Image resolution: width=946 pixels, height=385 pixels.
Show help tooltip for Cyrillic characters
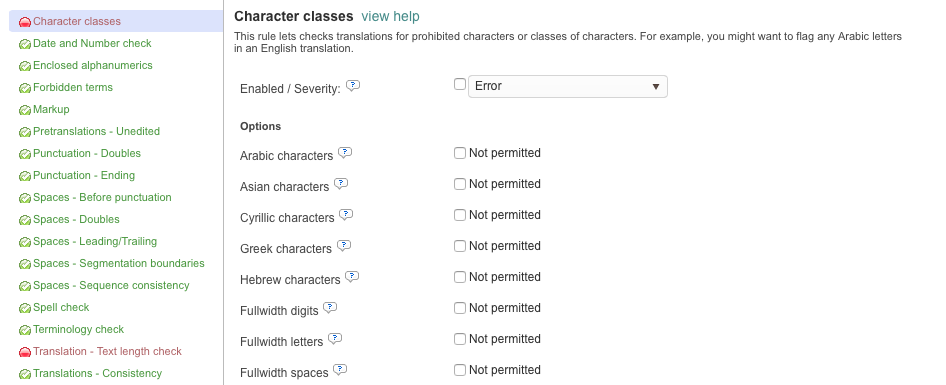(x=346, y=214)
